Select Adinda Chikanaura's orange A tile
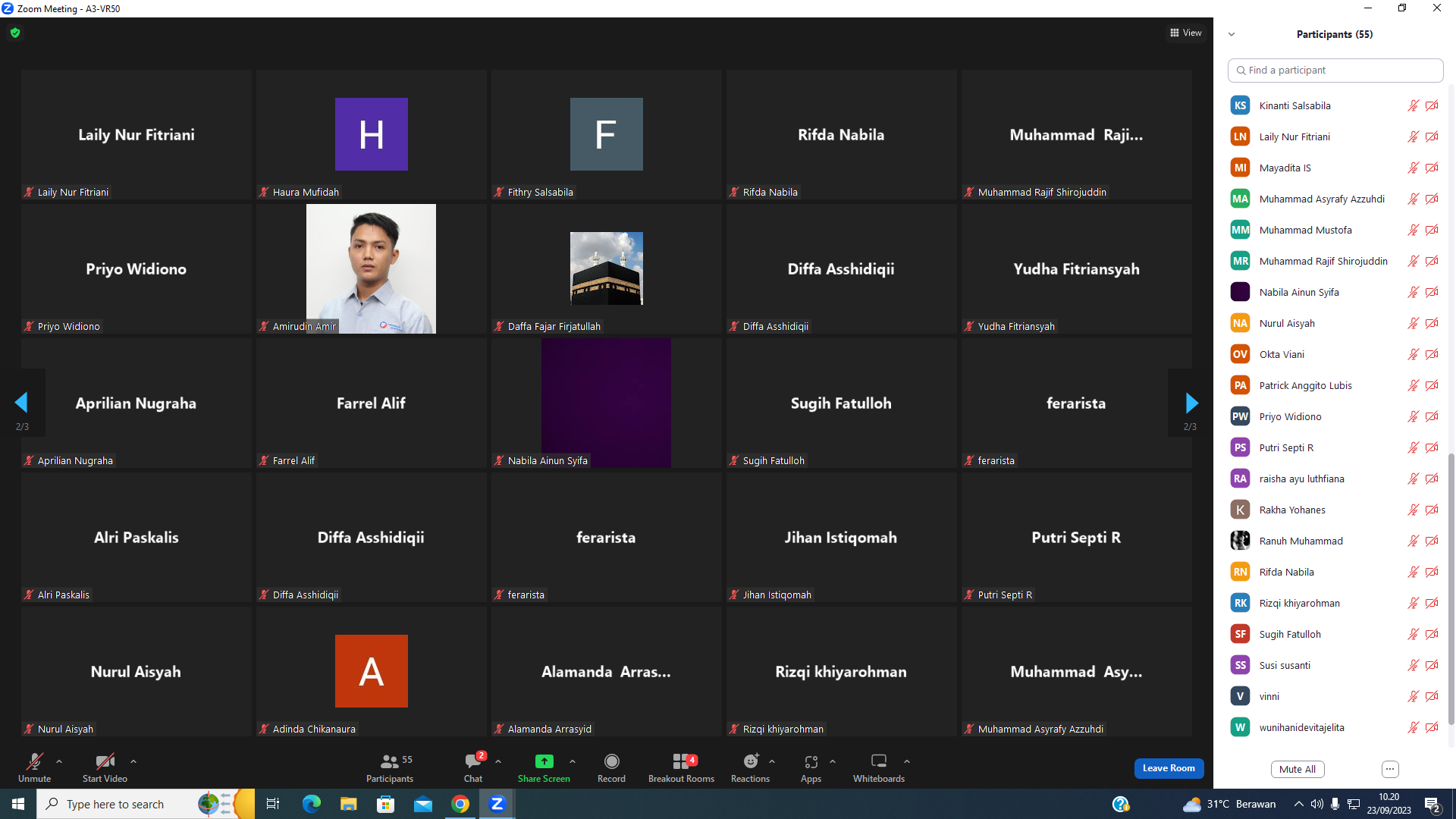 pos(371,671)
